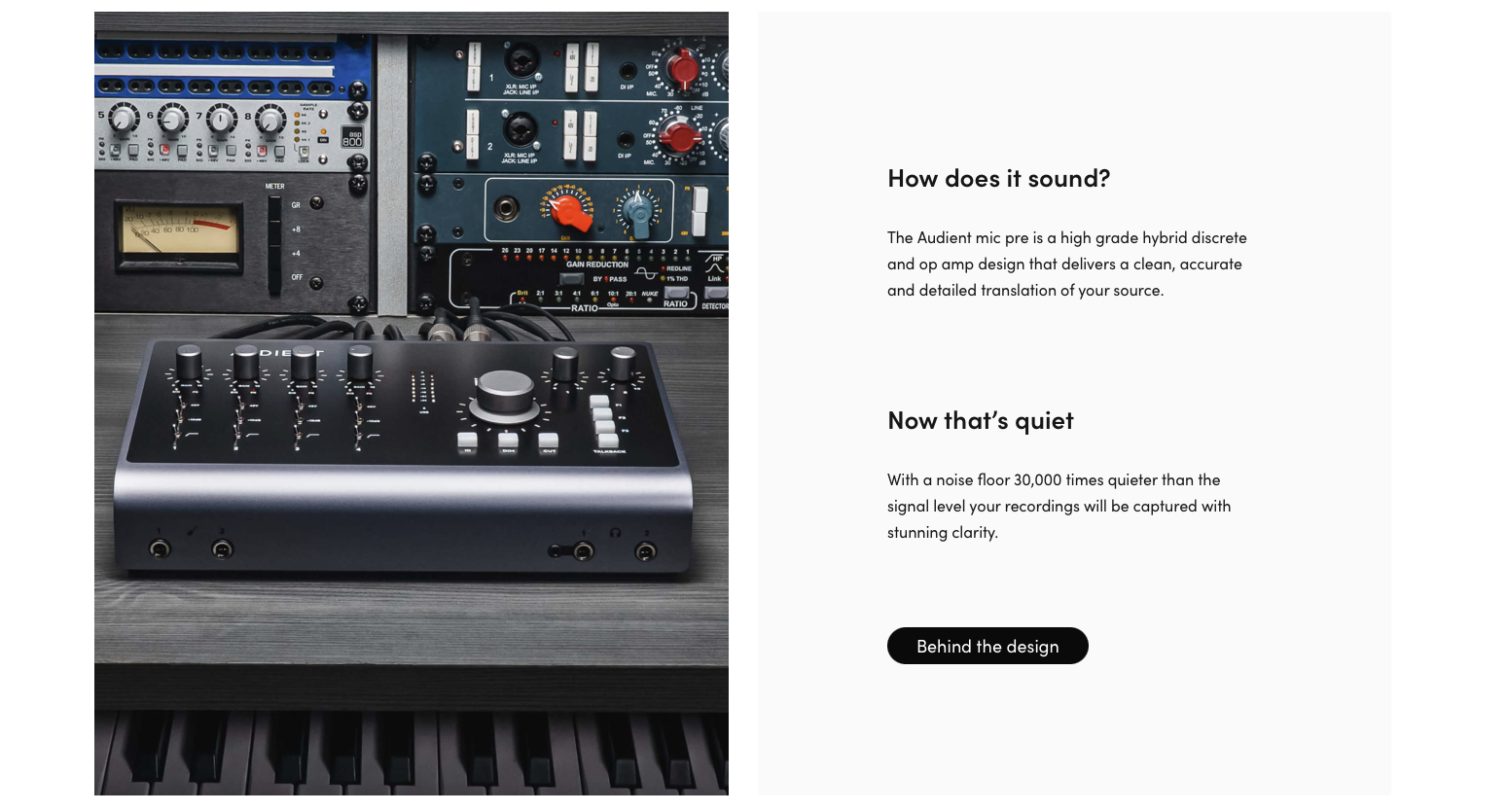The image size is (1507, 812).
Task: Click the TALKBACK button on the interface
Action: 608,441
